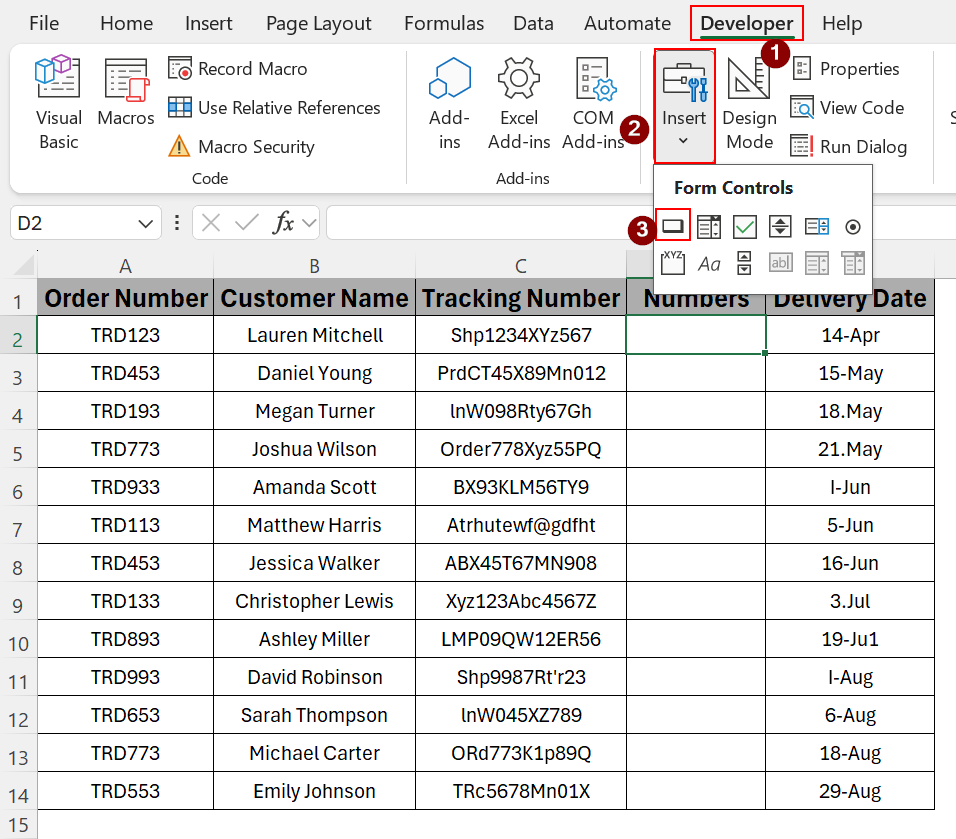The image size is (956, 839).
Task: Toggle Design Mode
Action: coord(749,105)
